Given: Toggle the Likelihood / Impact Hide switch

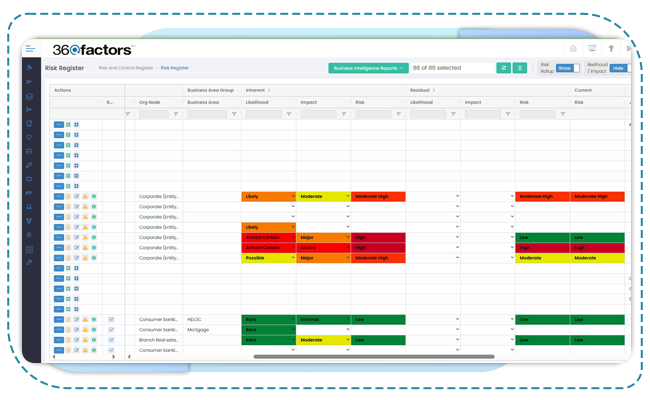Looking at the screenshot, I should coord(618,68).
